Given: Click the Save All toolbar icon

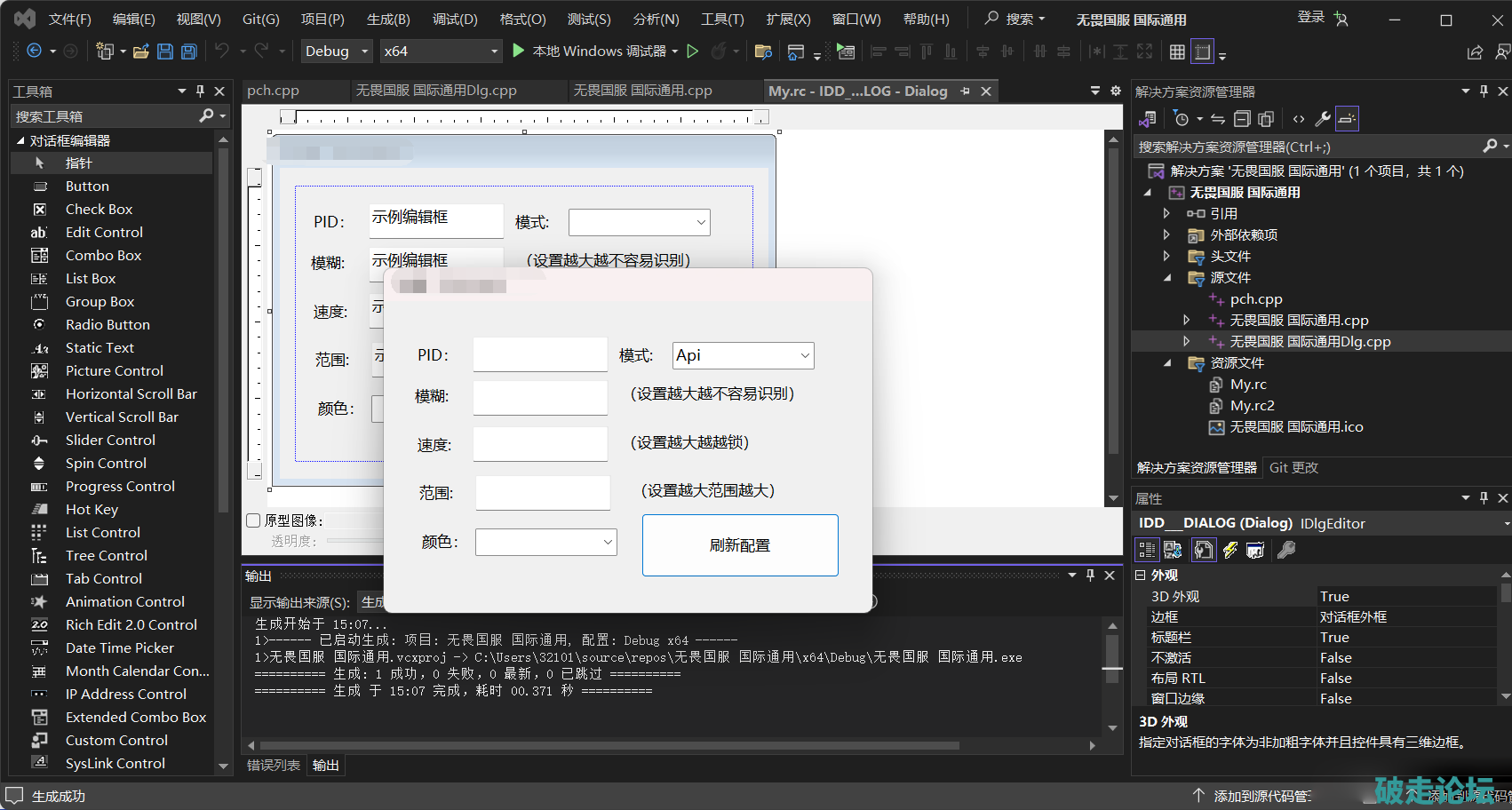Looking at the screenshot, I should [x=188, y=52].
